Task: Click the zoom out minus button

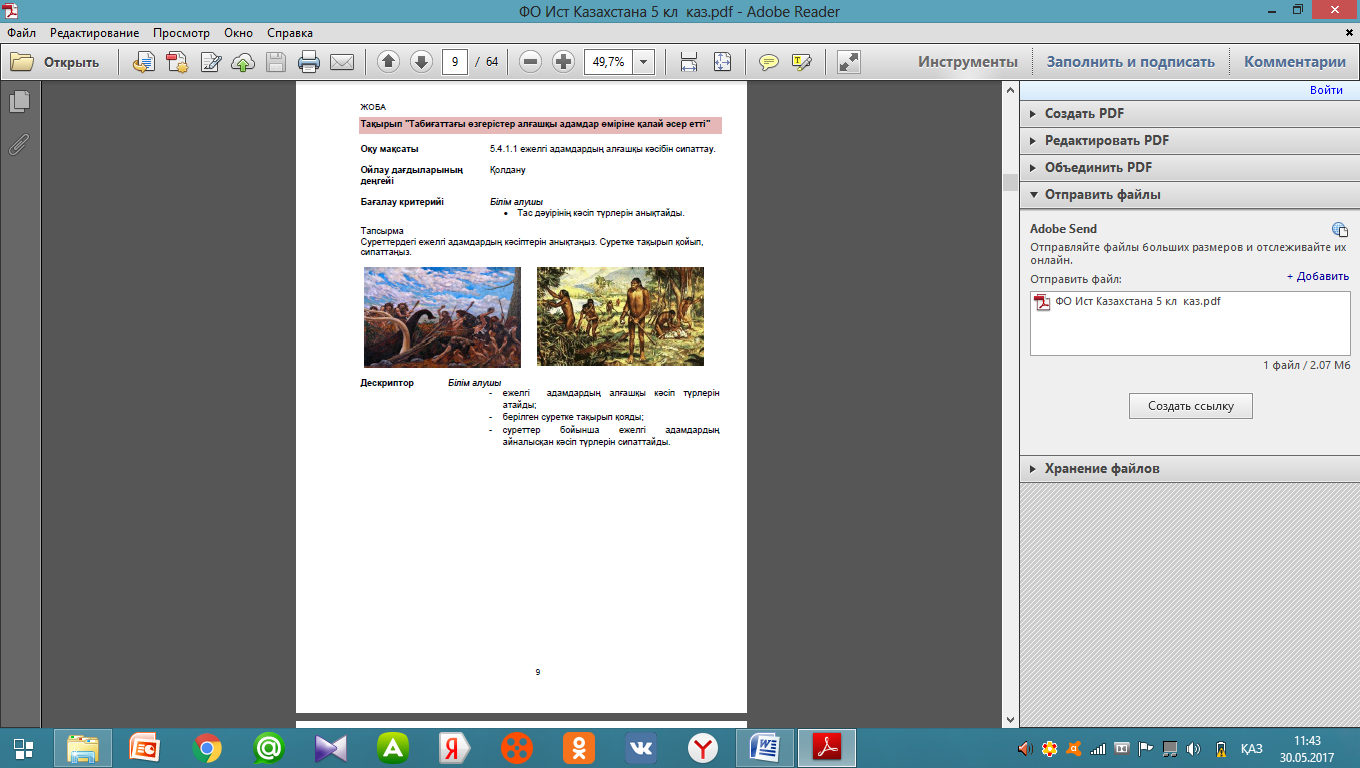Action: 531,62
